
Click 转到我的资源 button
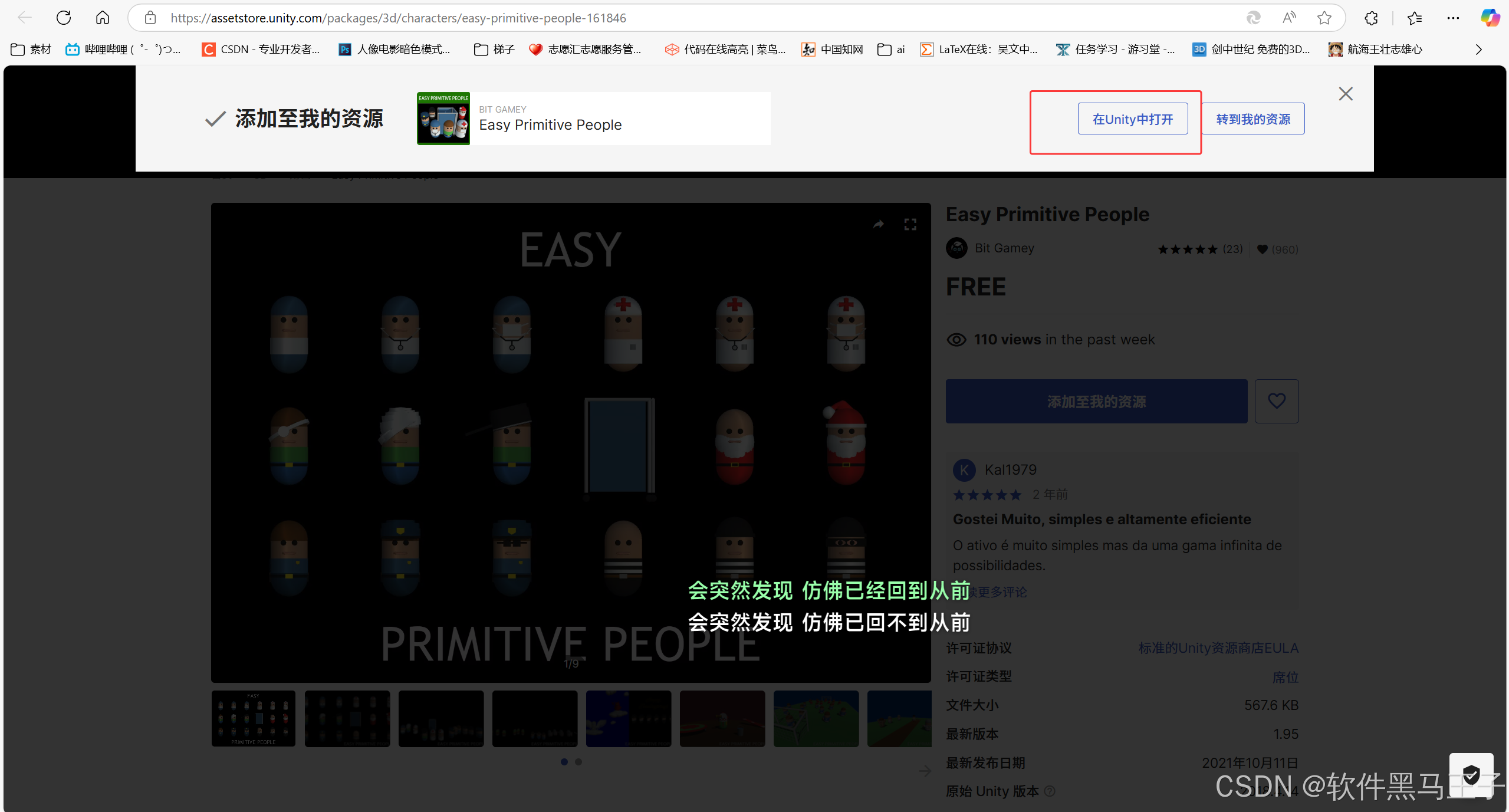click(1253, 119)
